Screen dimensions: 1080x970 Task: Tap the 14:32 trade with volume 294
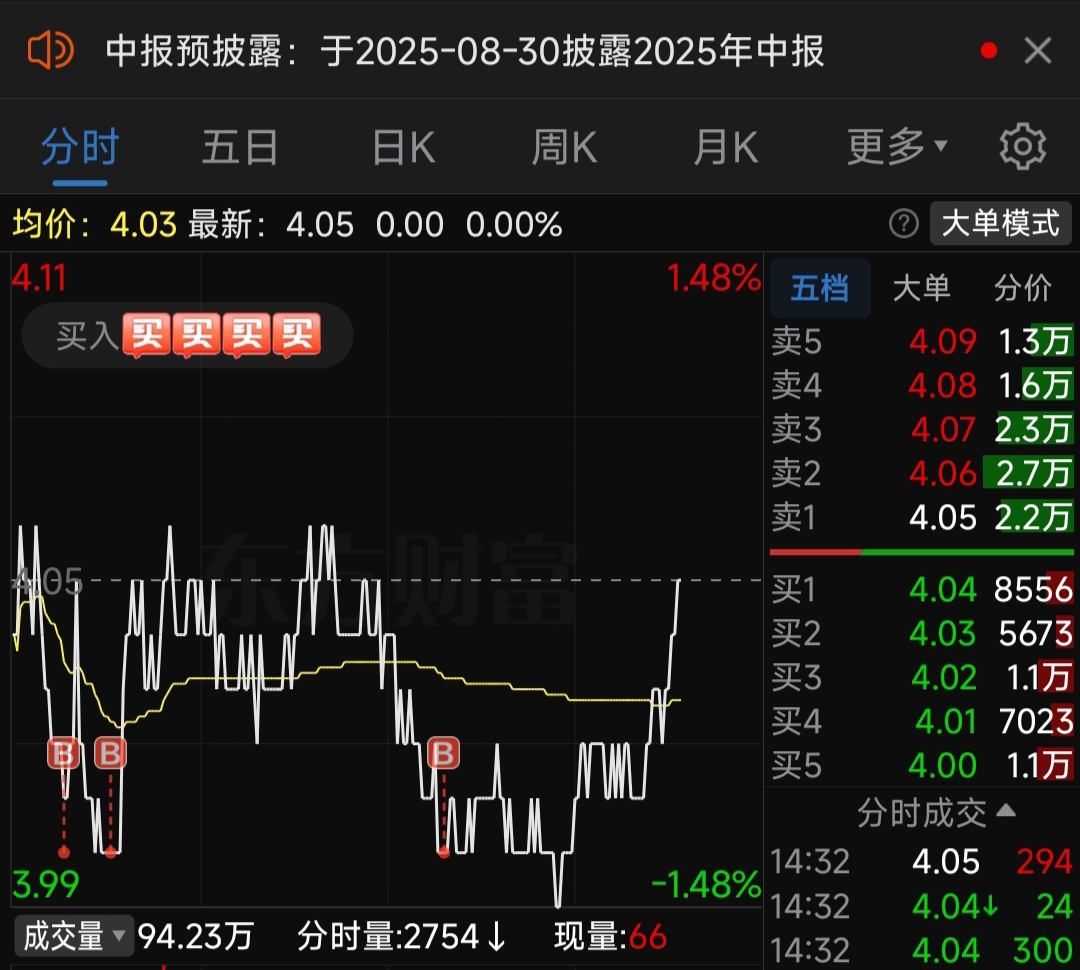point(922,862)
